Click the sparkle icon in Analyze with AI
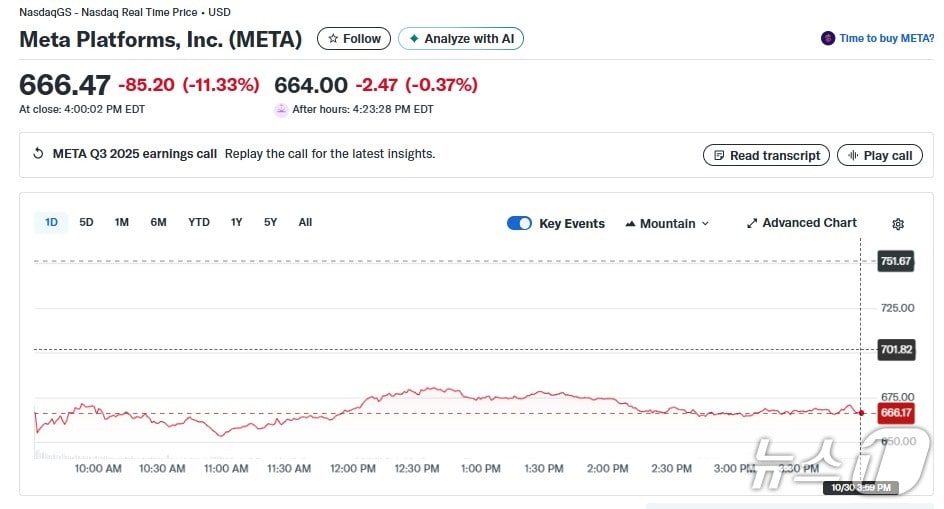Screen dimensions: 944x509 pos(414,39)
